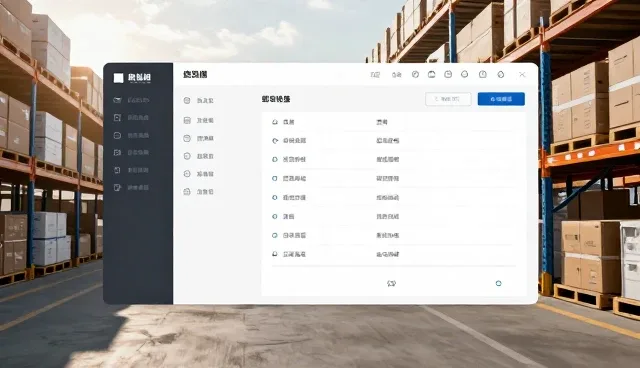Click first text link left of header icons
Screen dimensions: 640x368
coord(375,75)
